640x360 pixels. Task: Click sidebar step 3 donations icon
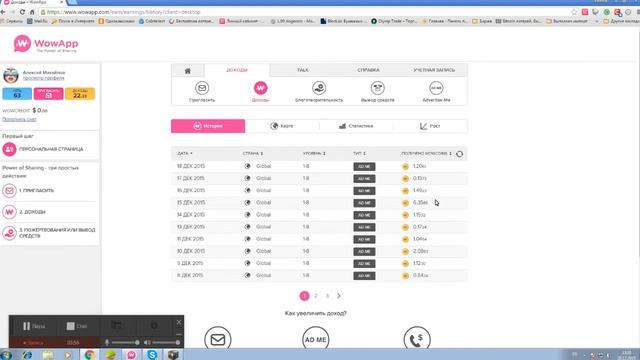pos(9,233)
